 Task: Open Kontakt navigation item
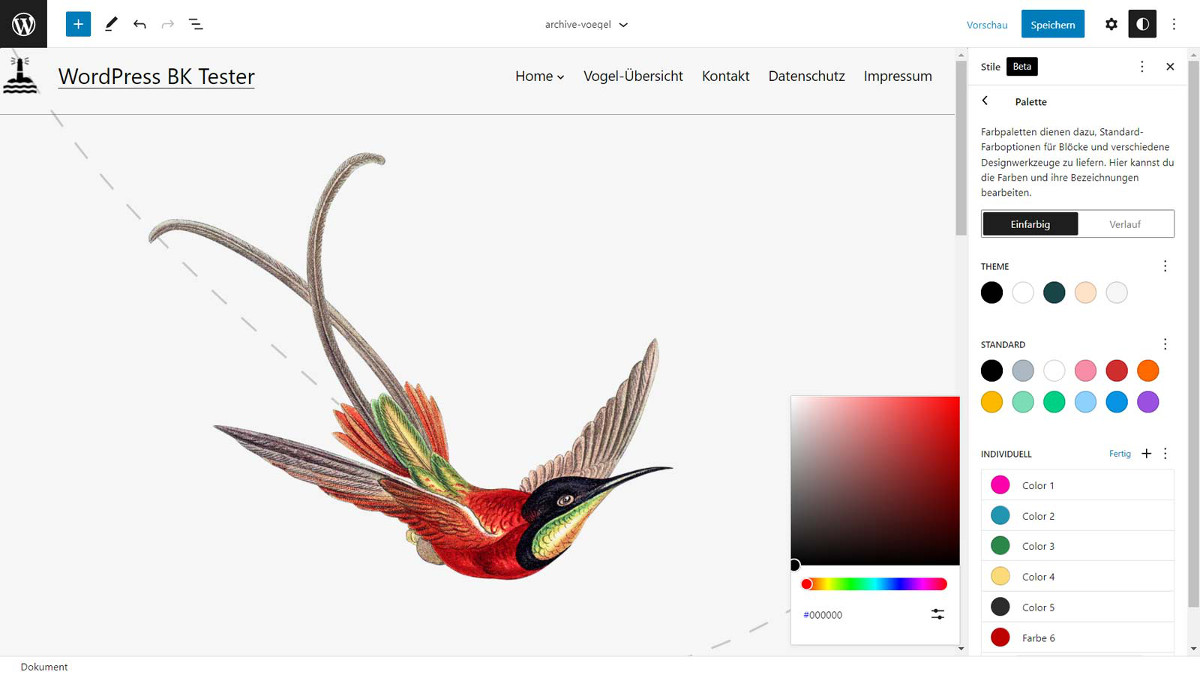pos(726,76)
